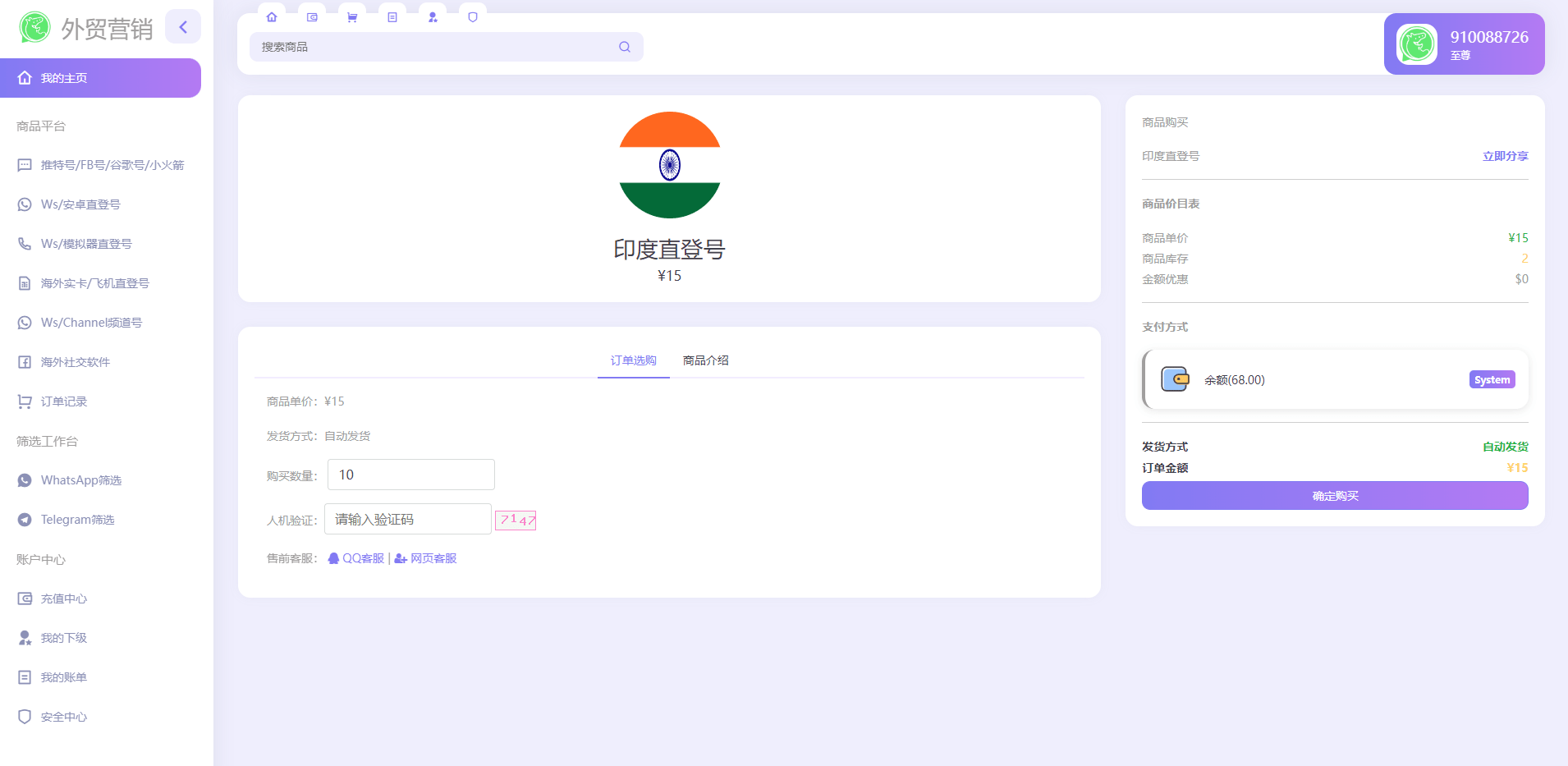Click the user avatar logo at top right
Viewport: 1568px width, 766px height.
coord(1417,44)
